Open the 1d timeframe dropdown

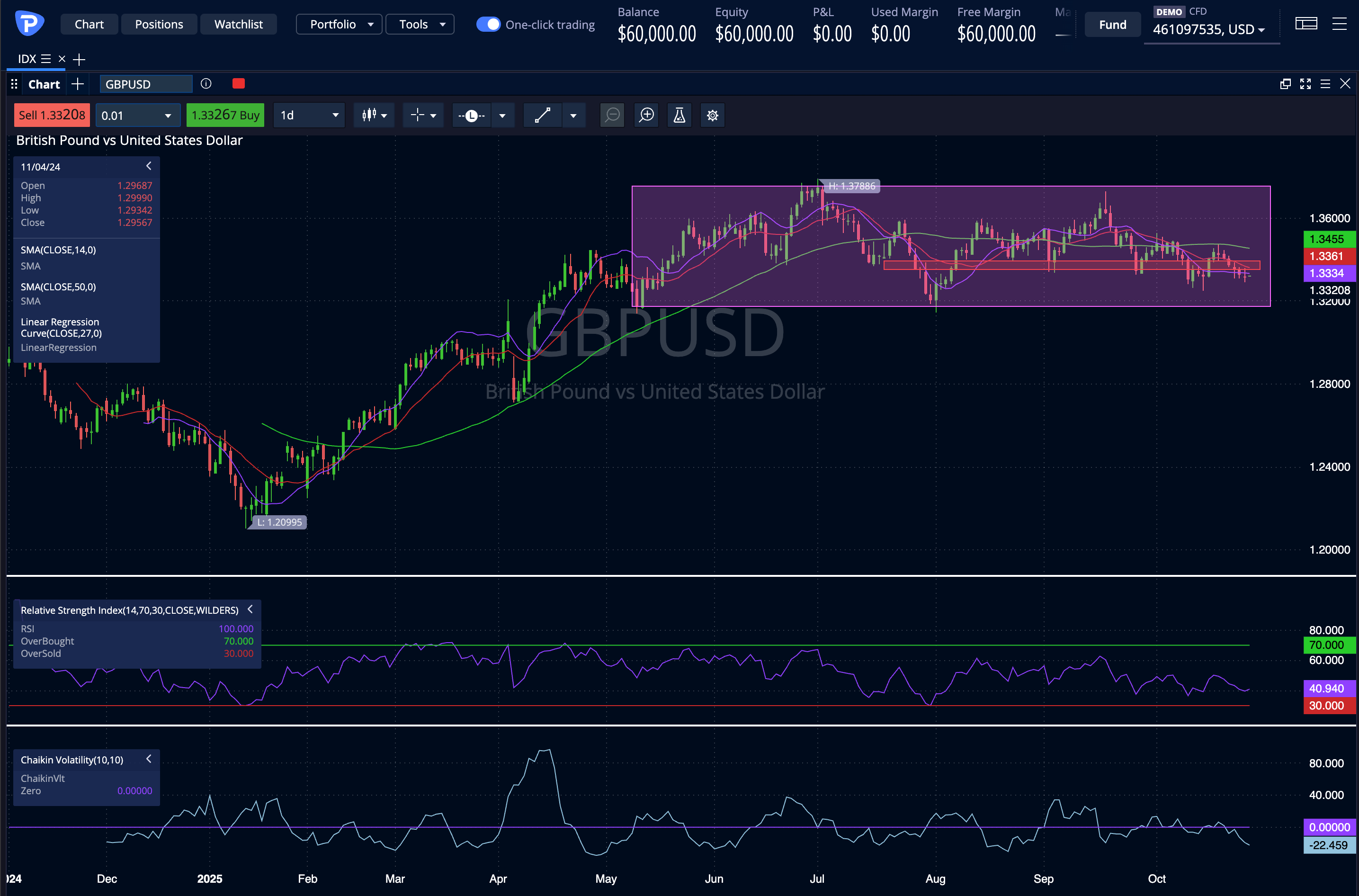pos(309,116)
